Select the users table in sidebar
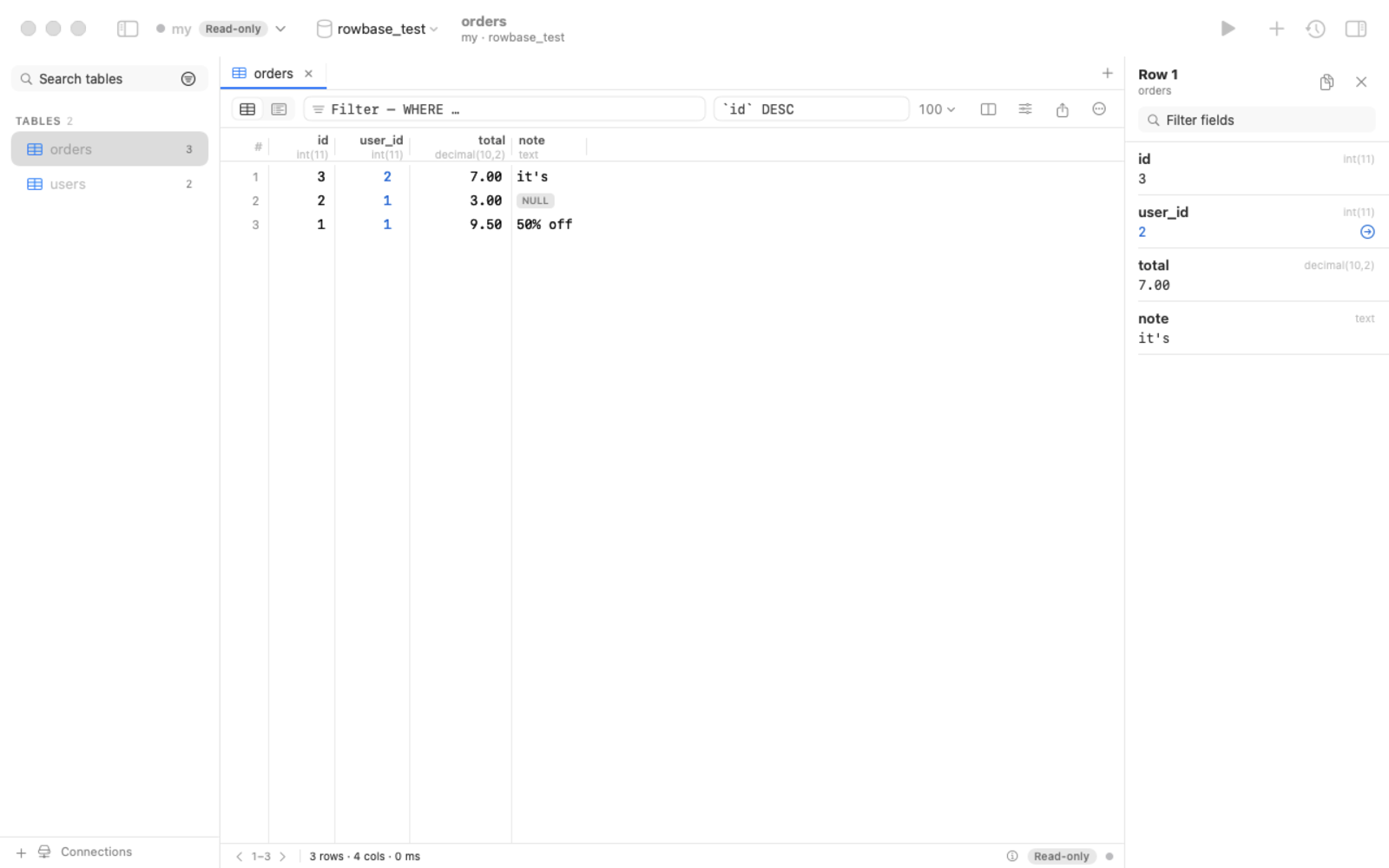 (x=109, y=184)
